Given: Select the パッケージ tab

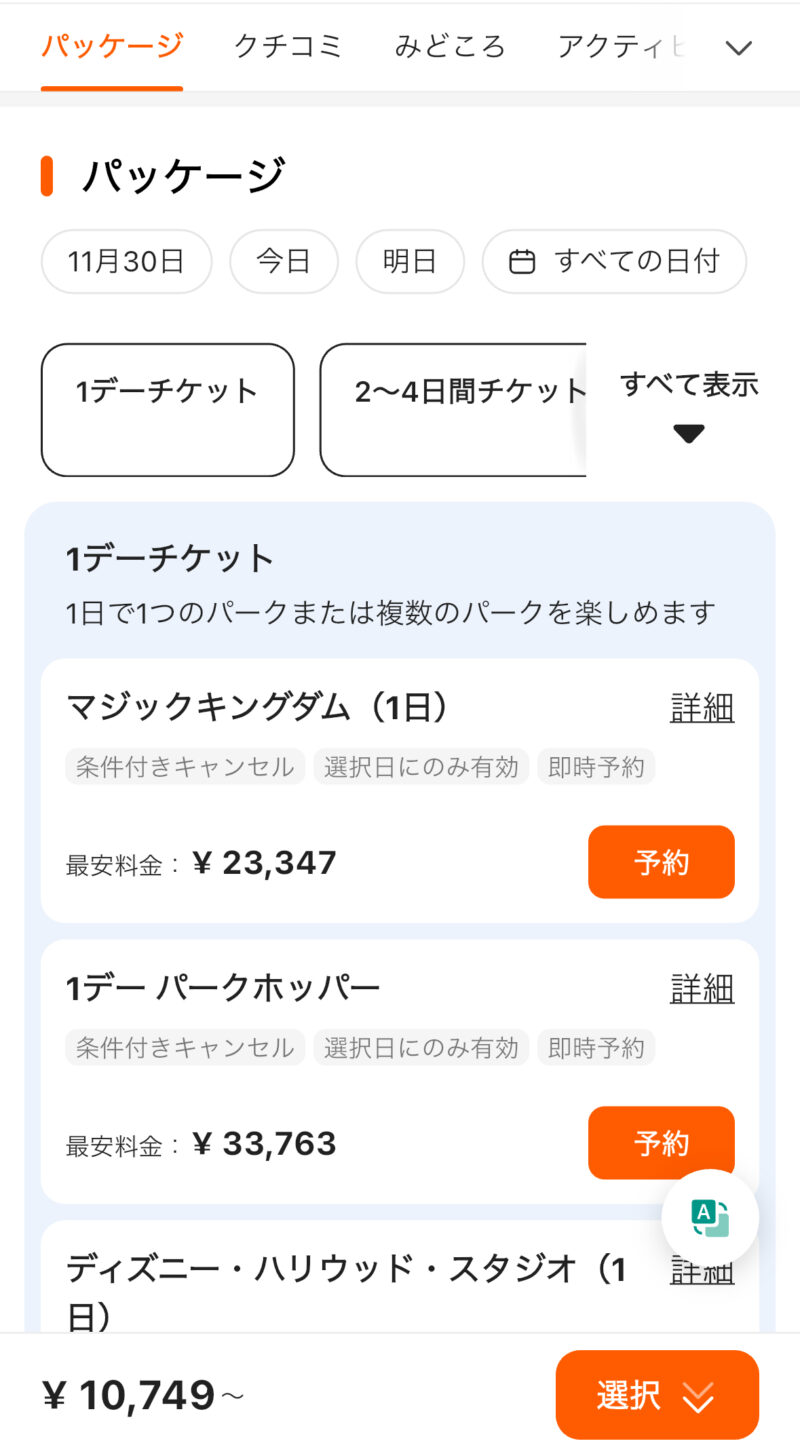Looking at the screenshot, I should 112,46.
